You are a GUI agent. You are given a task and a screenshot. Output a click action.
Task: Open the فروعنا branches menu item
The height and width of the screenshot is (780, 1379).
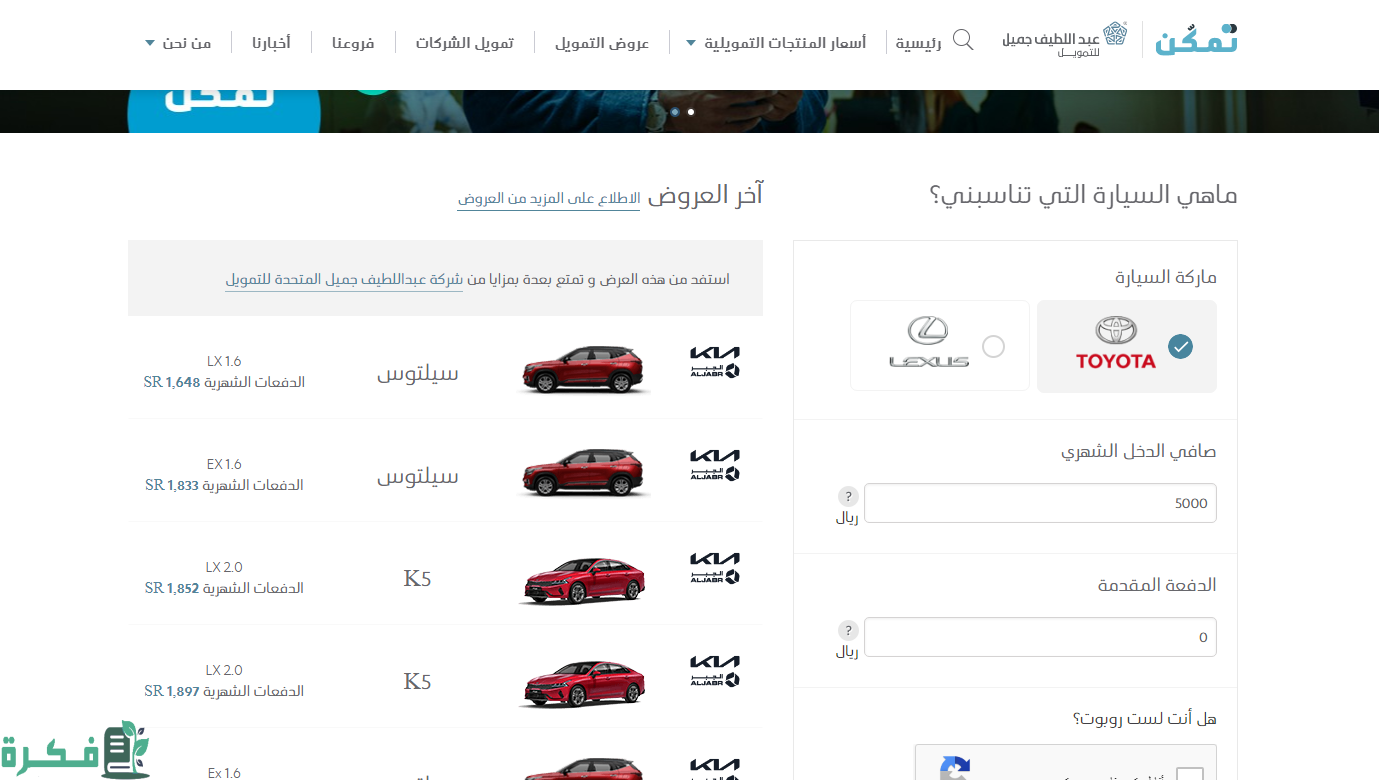click(x=353, y=43)
